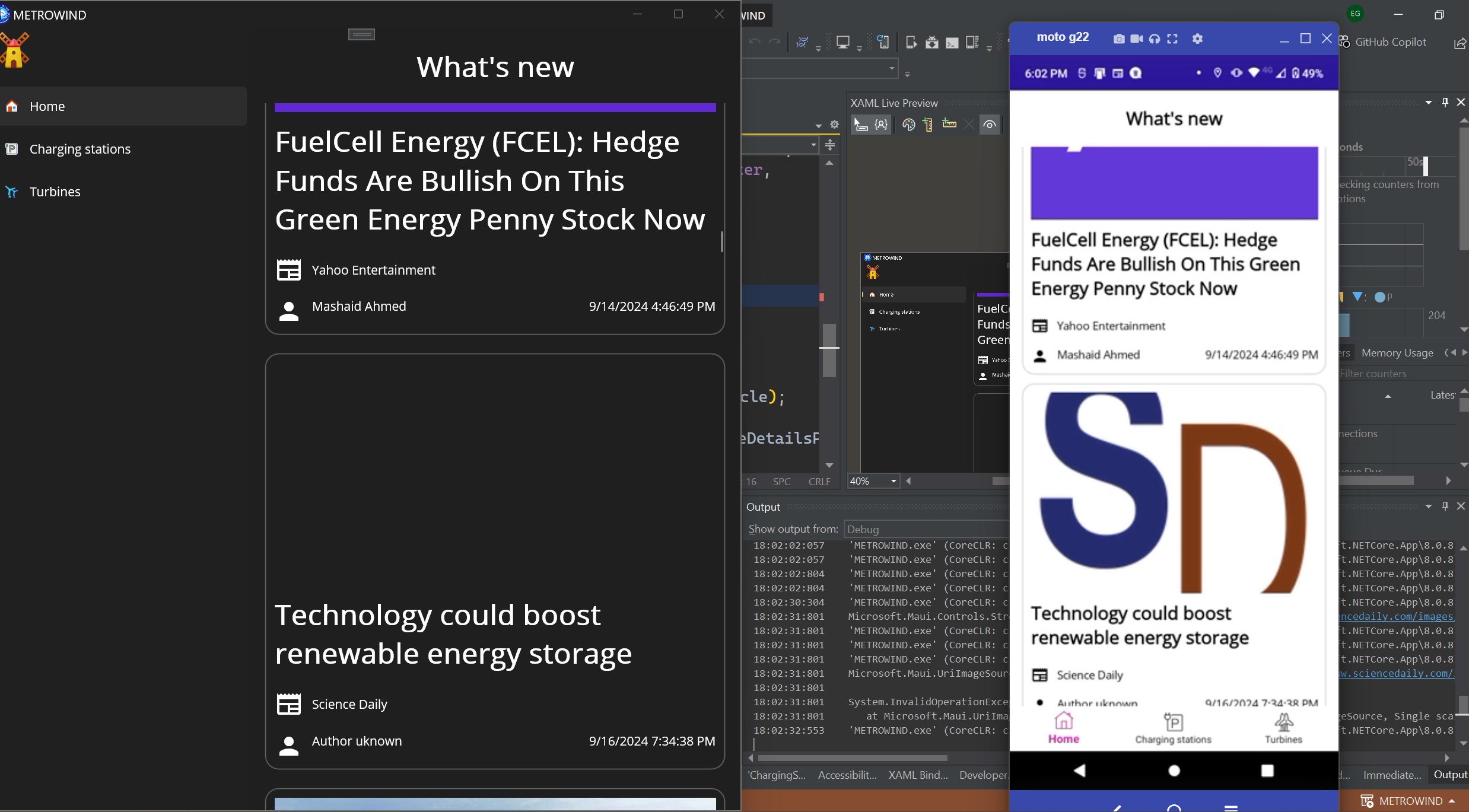Open GitHub Copilot button in Visual Studio
This screenshot has width=1469, height=812.
click(1382, 42)
